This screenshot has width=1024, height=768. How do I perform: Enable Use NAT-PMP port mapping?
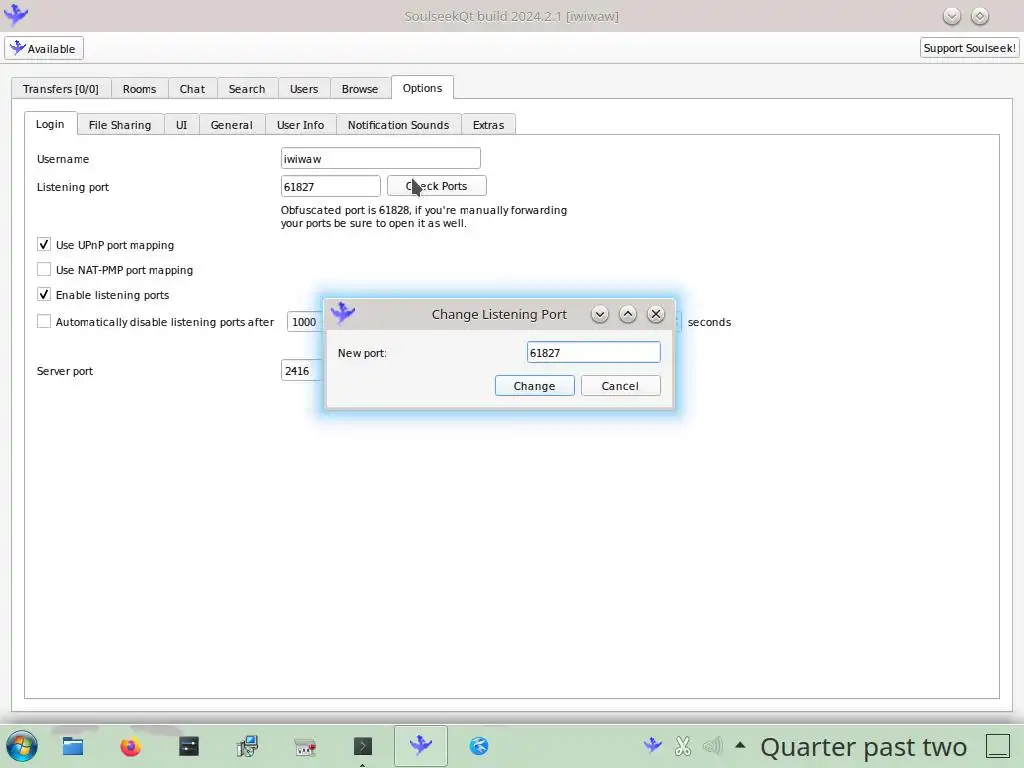point(44,269)
